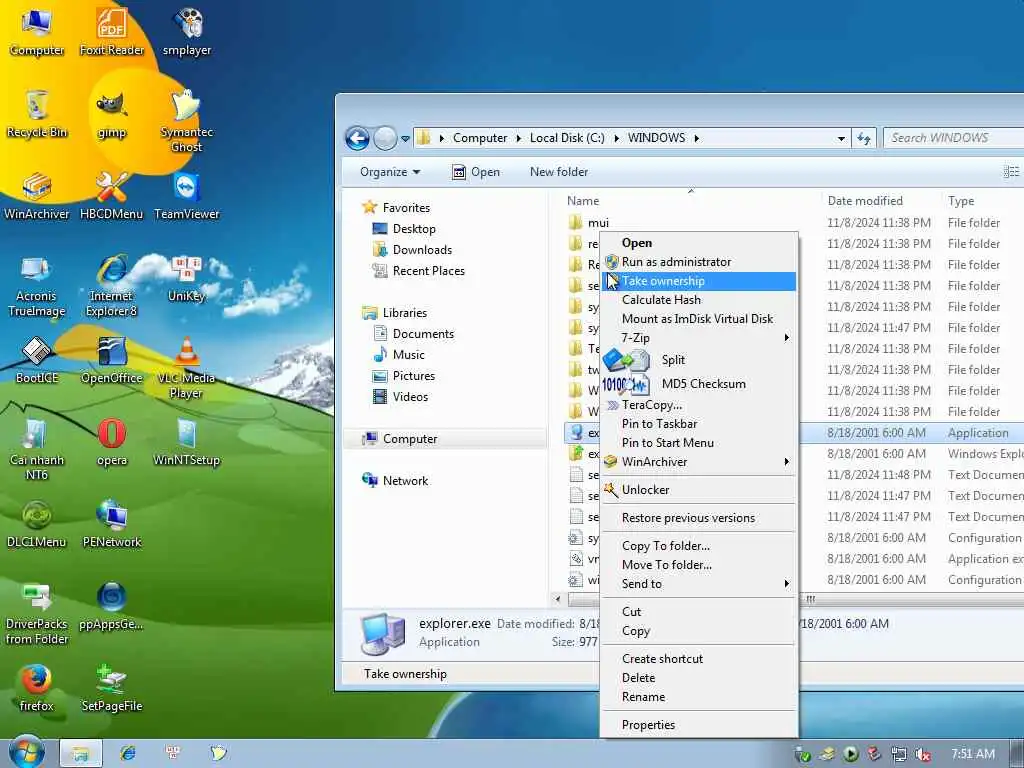The width and height of the screenshot is (1024, 768).
Task: Open DriverPacks from Folder icon
Action: tap(37, 613)
